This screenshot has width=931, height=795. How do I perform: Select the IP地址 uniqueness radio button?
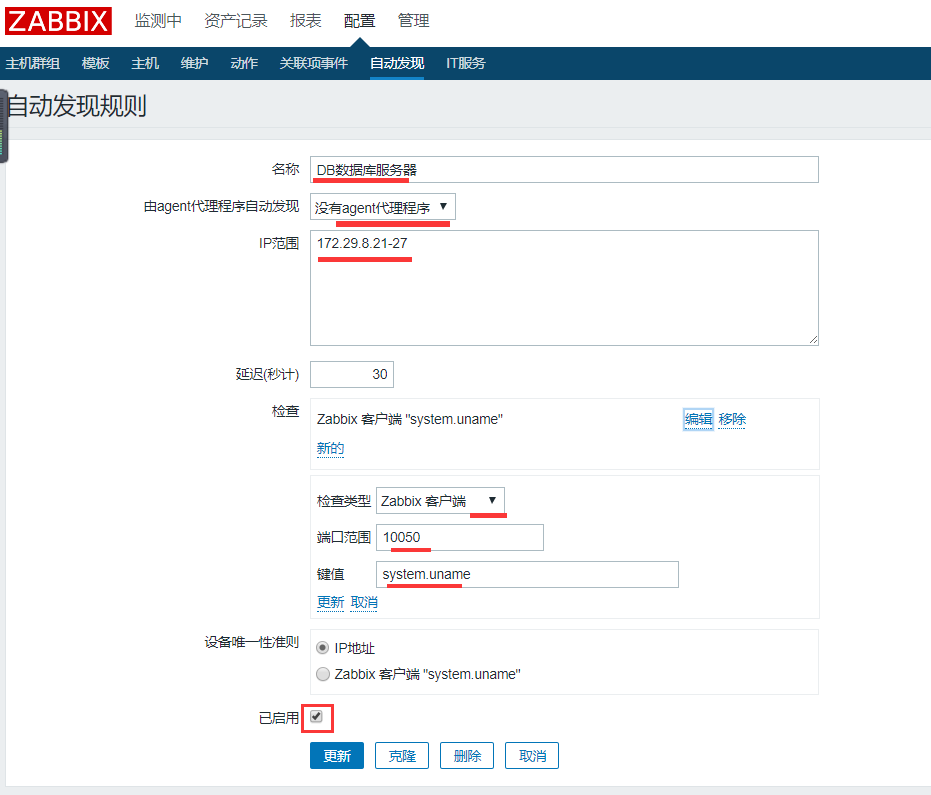pyautogui.click(x=322, y=648)
